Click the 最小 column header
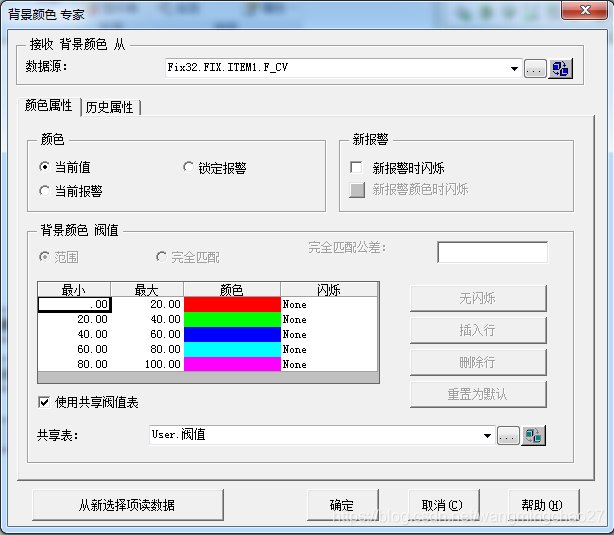Viewport: 614px width, 535px height. click(74, 289)
